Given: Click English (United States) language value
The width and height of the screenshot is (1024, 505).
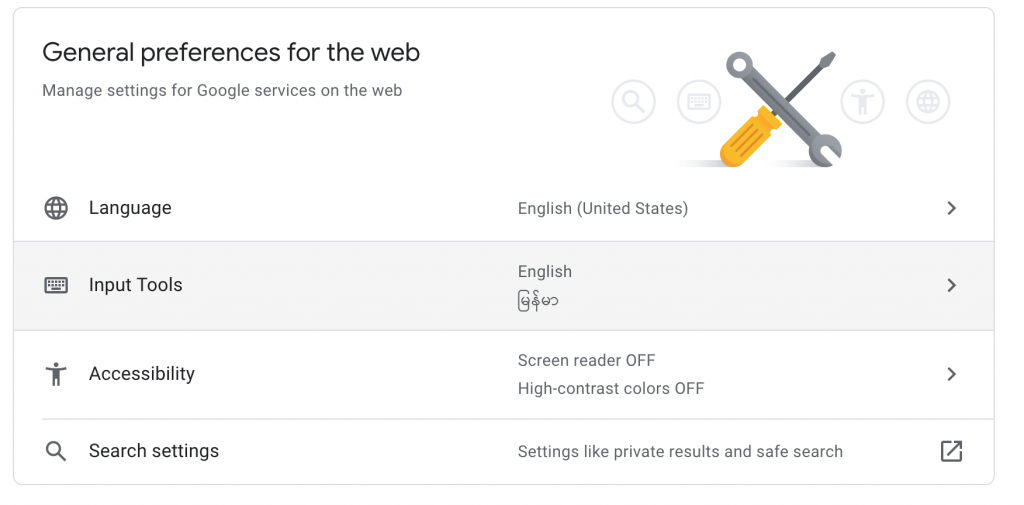Looking at the screenshot, I should (x=603, y=208).
